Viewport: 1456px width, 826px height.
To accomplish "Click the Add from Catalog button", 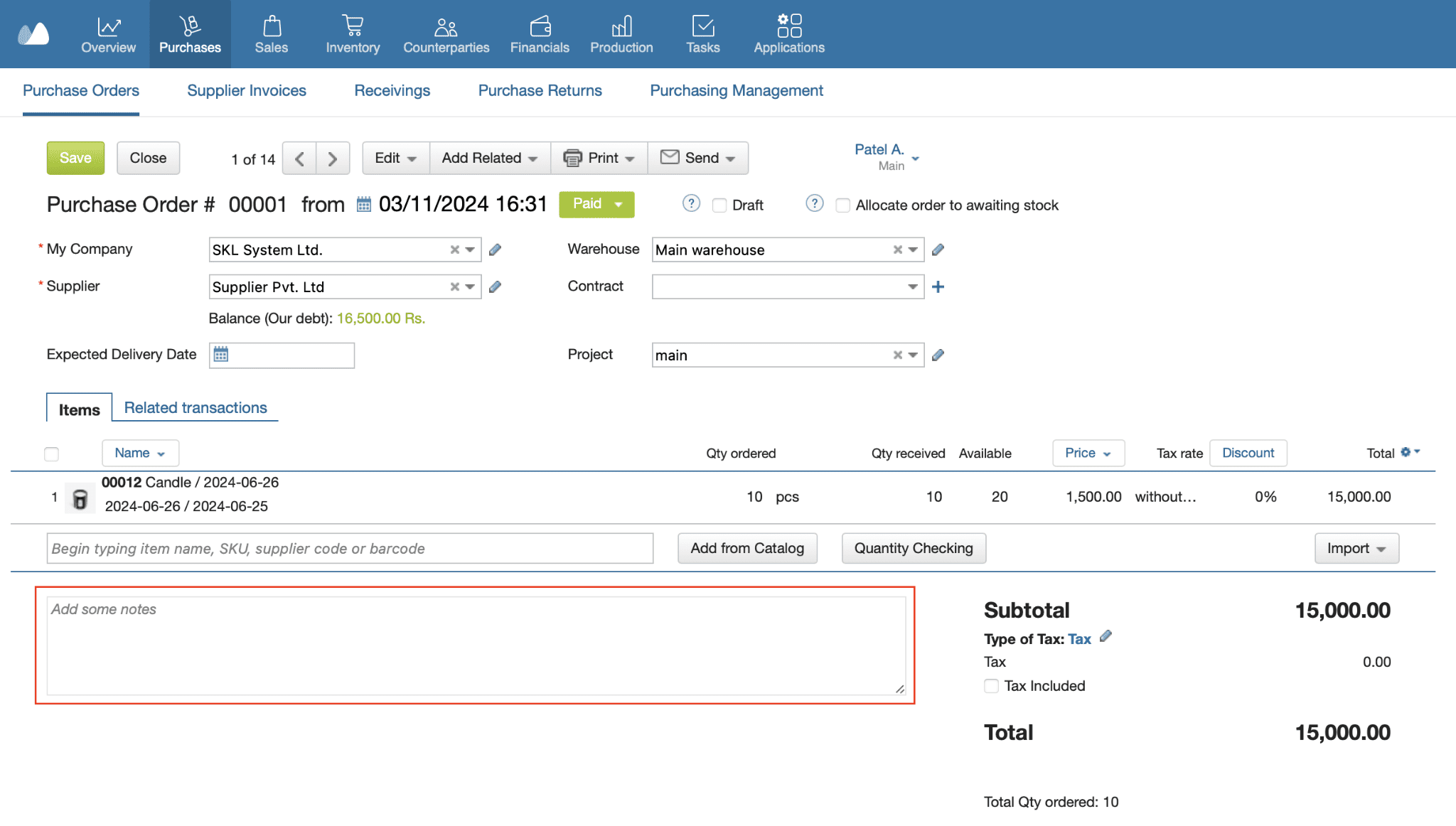I will click(x=747, y=548).
